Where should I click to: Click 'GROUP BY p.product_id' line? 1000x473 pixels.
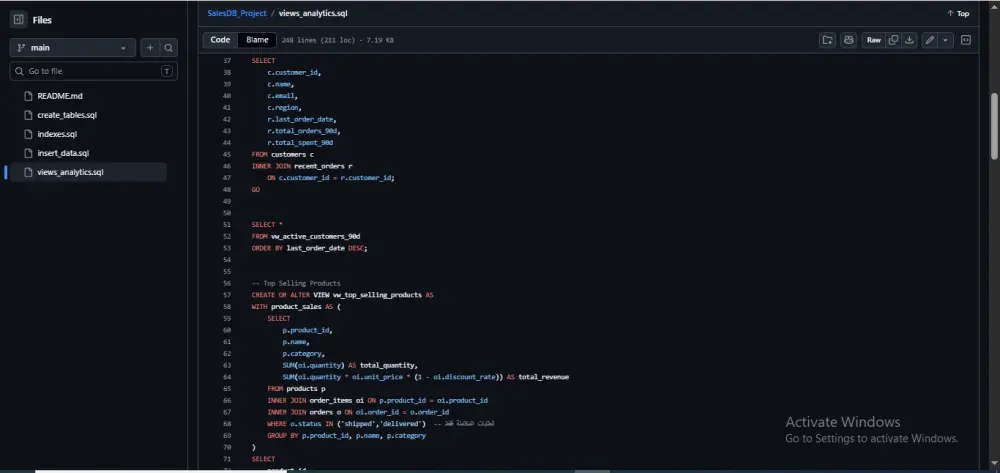(346, 435)
